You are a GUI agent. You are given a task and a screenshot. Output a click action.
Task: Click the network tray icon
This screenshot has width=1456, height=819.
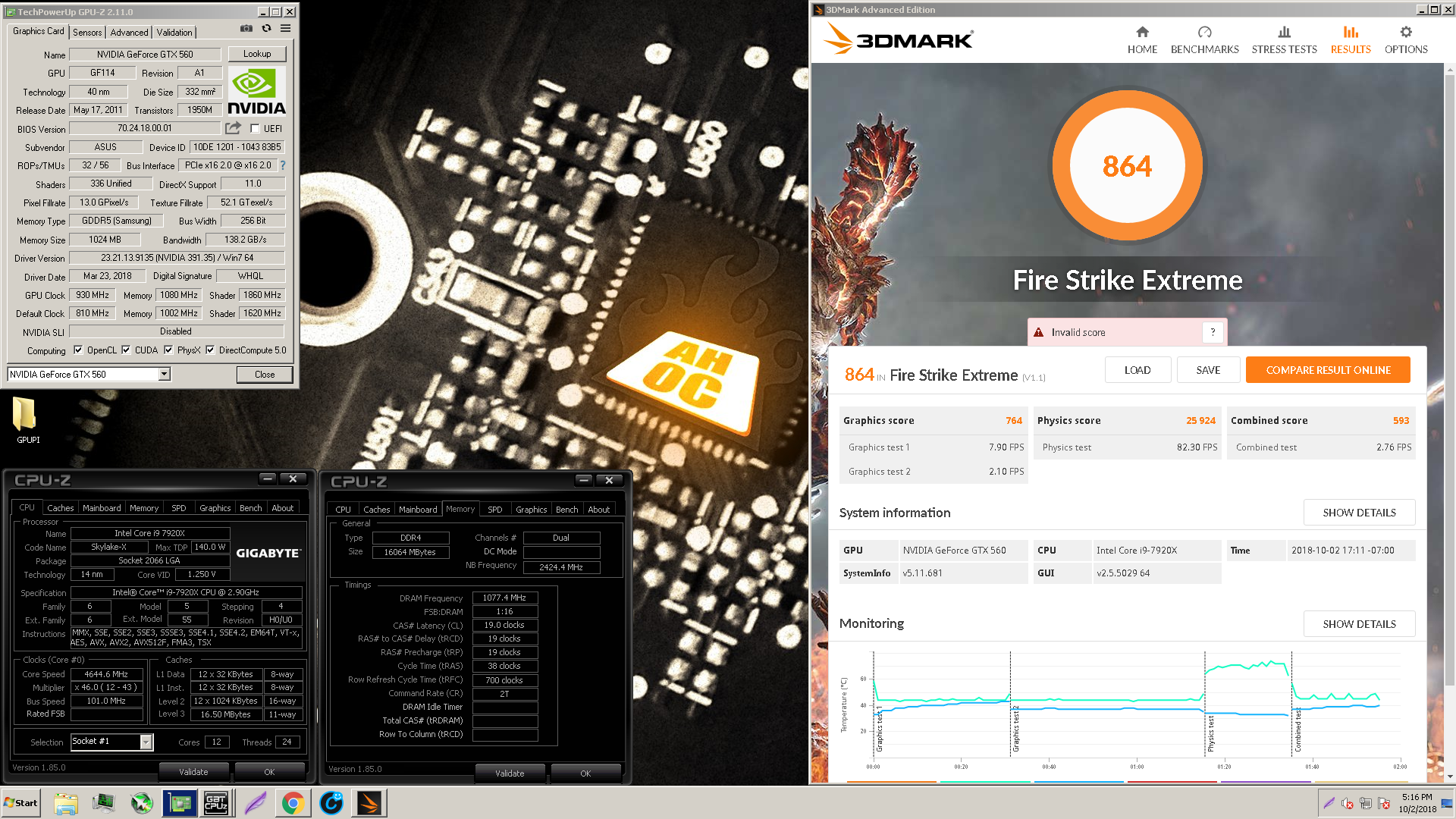click(x=1366, y=803)
